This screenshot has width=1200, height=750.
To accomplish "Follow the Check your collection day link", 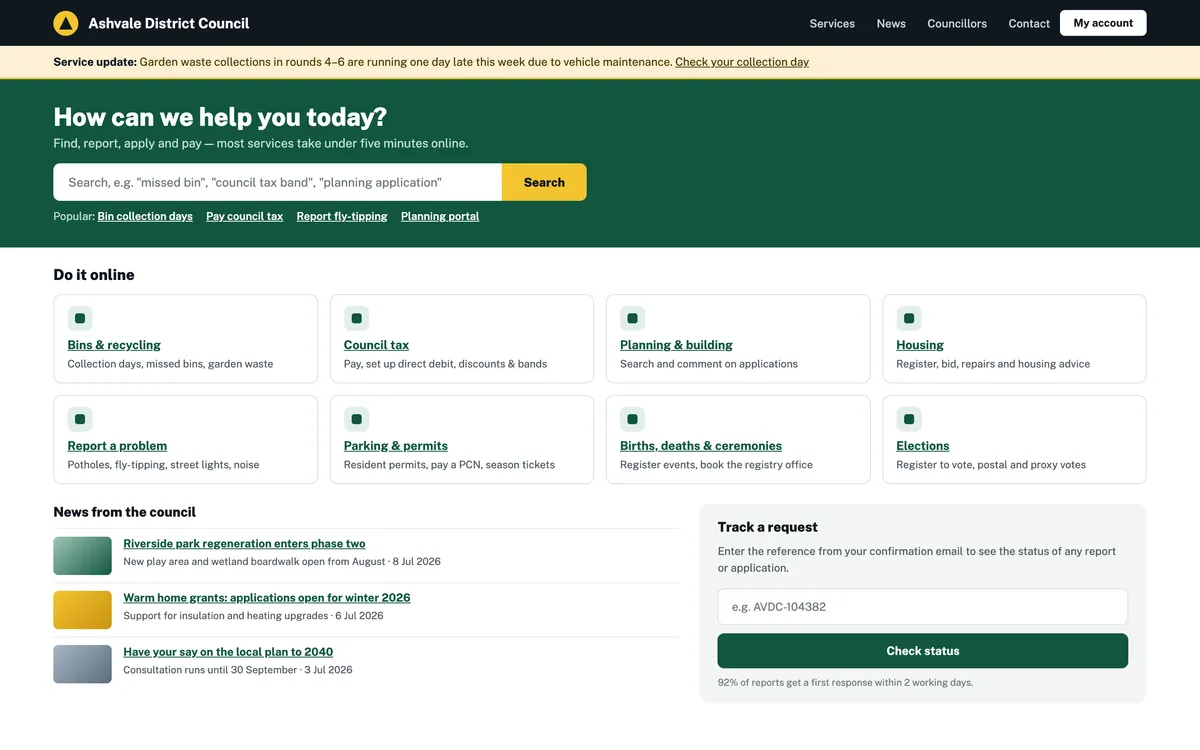I will click(742, 62).
